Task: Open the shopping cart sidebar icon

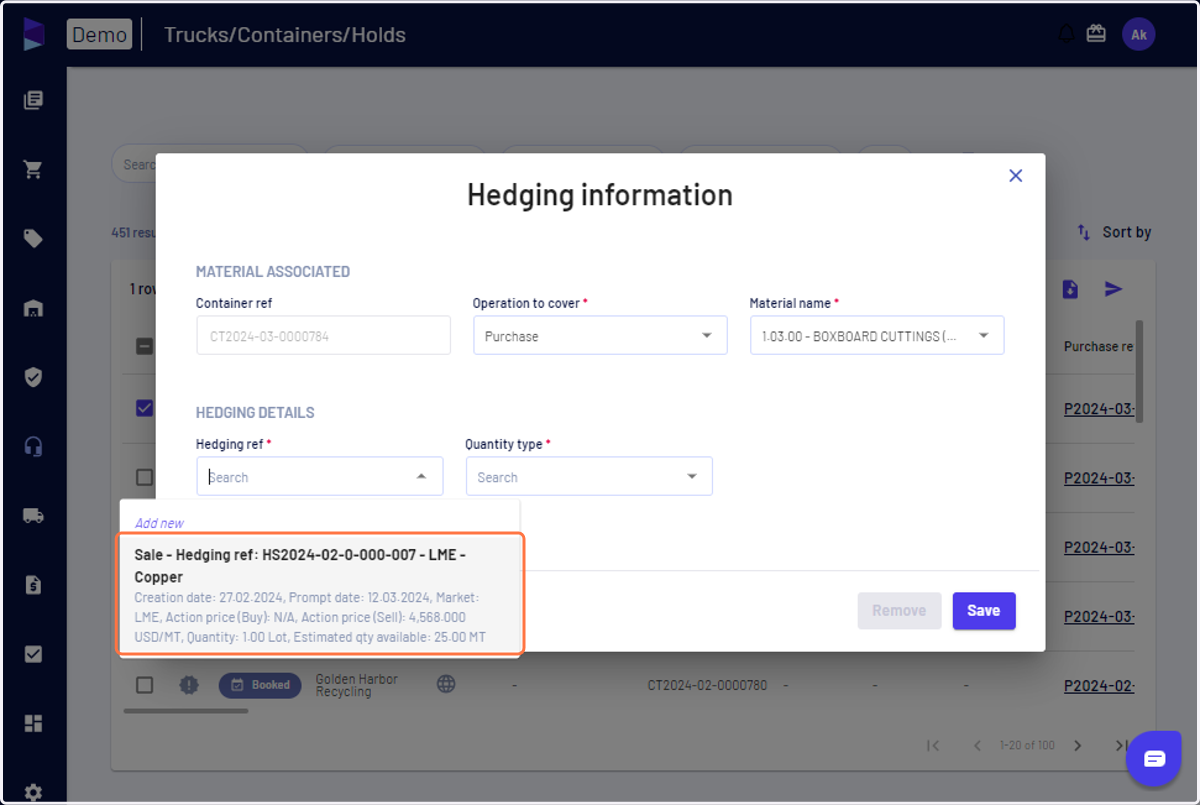Action: [x=33, y=169]
